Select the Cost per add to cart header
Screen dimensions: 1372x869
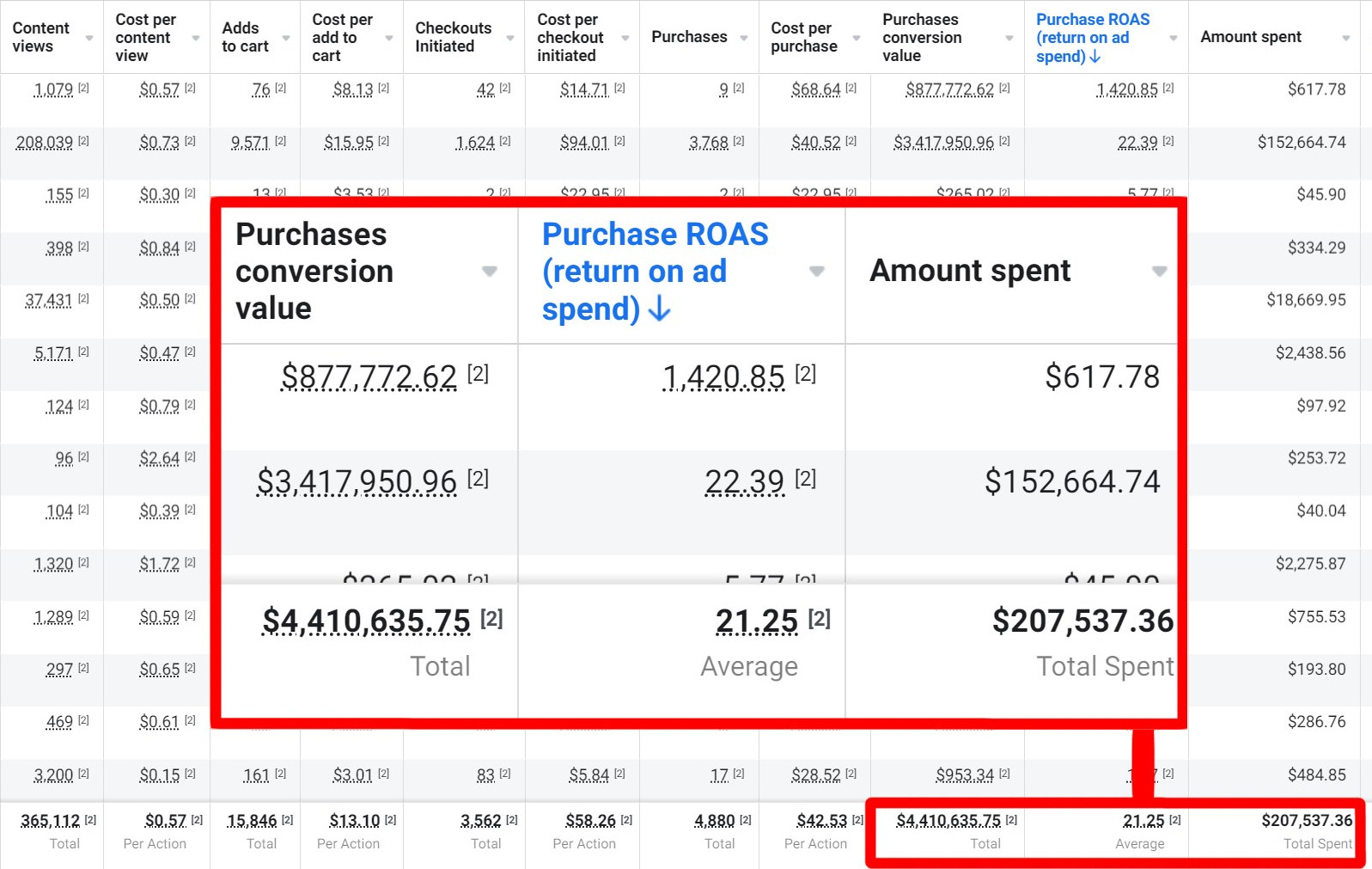click(342, 37)
